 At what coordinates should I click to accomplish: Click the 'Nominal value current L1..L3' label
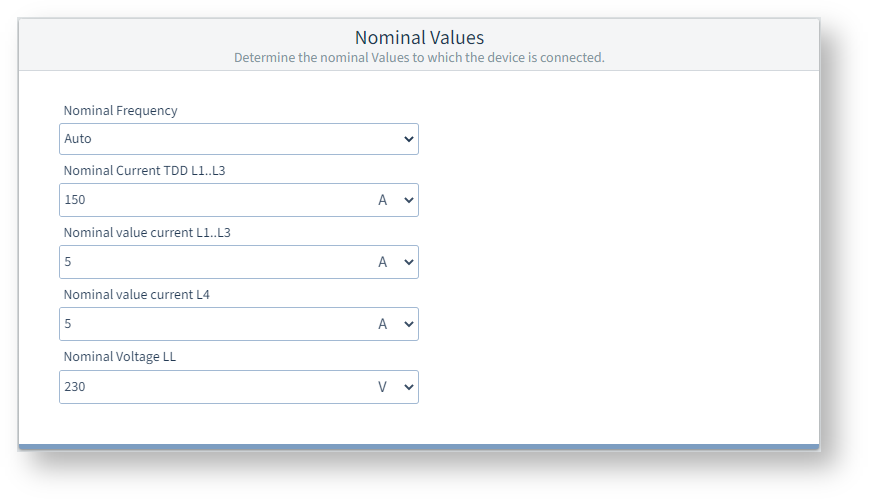pyautogui.click(x=147, y=233)
